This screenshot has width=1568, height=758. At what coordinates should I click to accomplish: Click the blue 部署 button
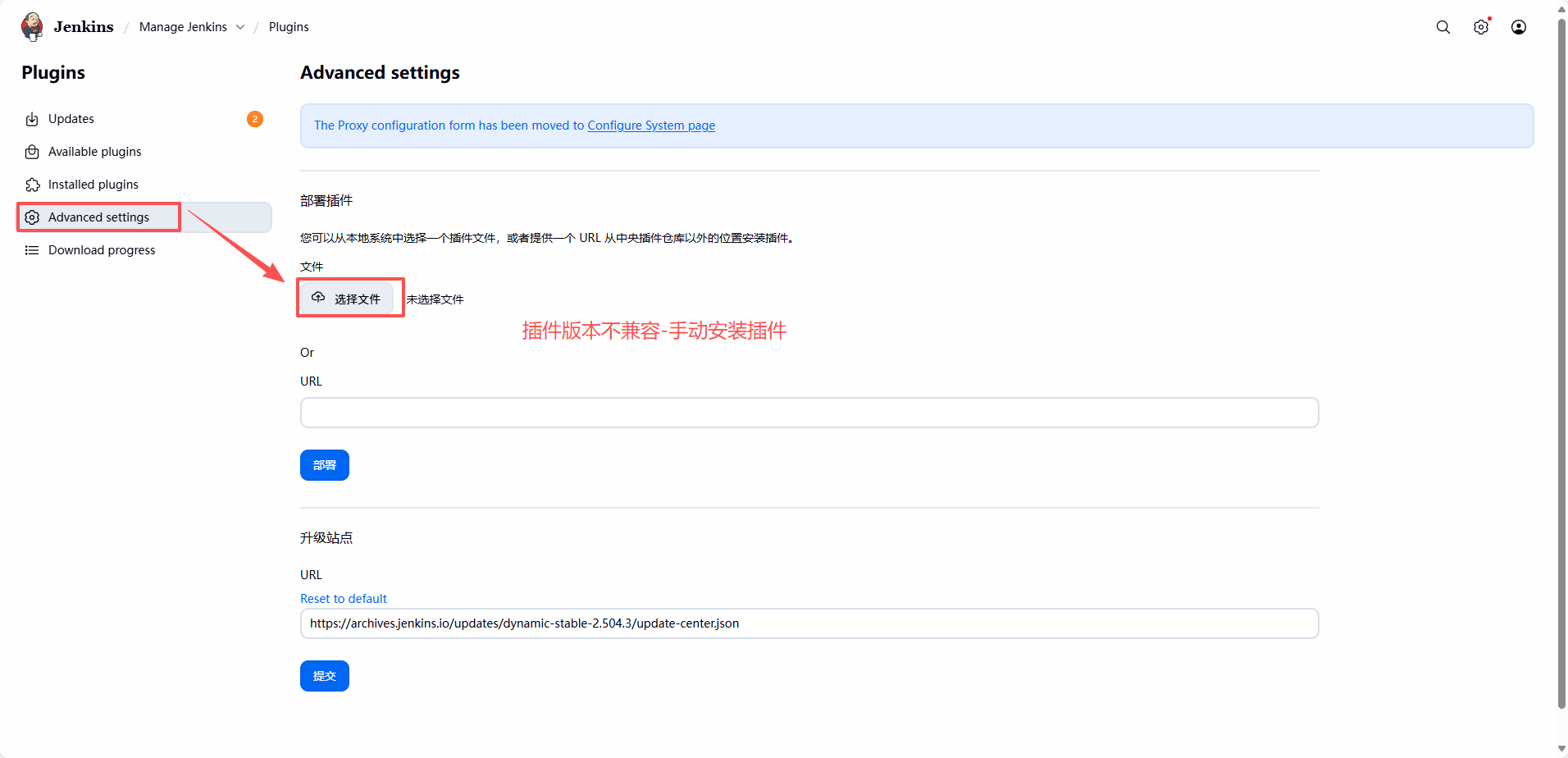click(x=325, y=465)
